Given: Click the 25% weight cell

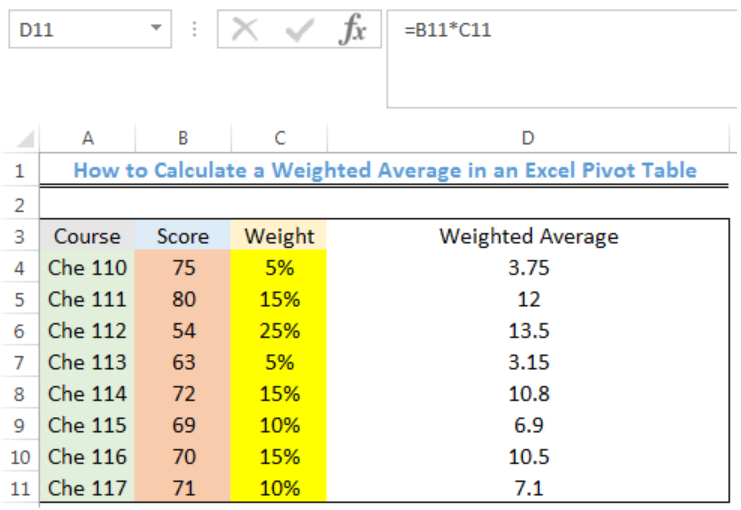Looking at the screenshot, I should point(279,331).
